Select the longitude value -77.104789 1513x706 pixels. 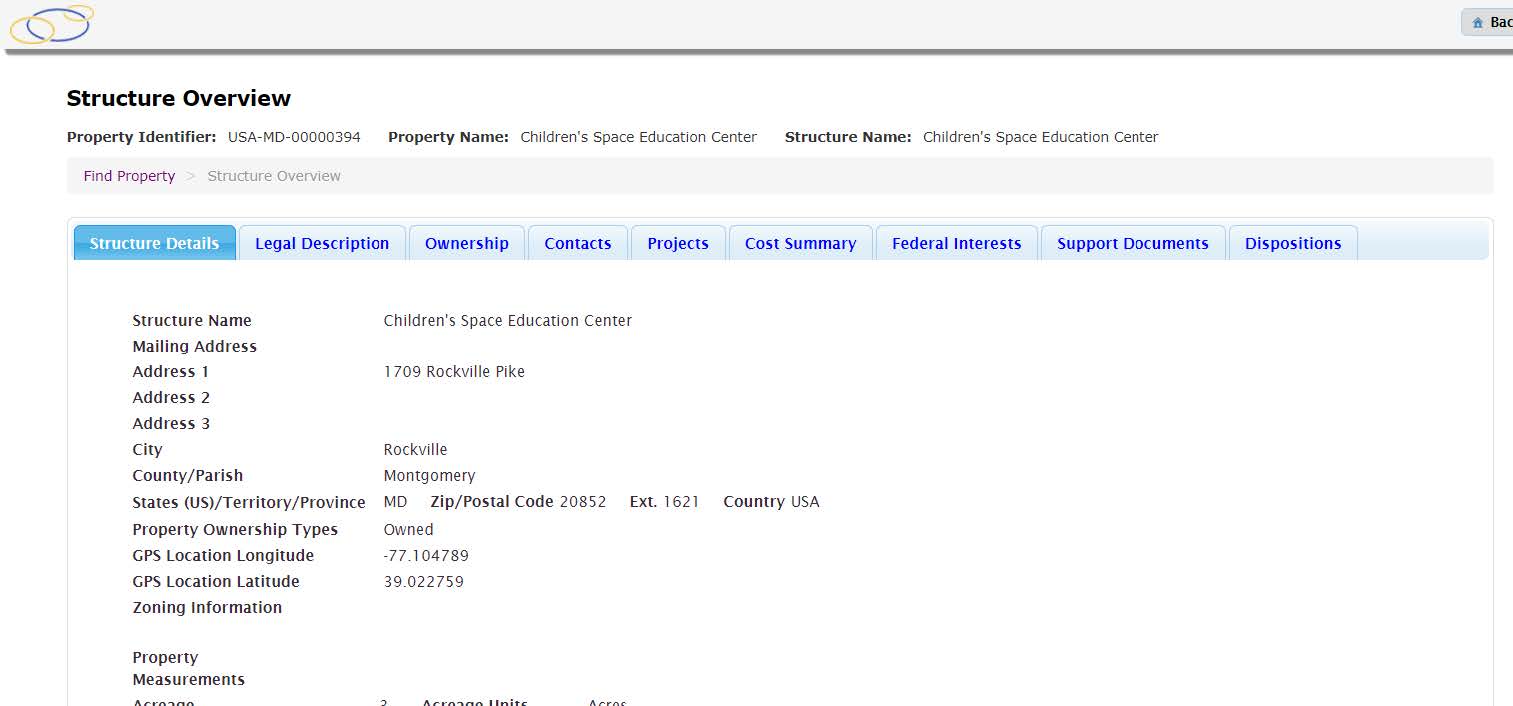426,556
